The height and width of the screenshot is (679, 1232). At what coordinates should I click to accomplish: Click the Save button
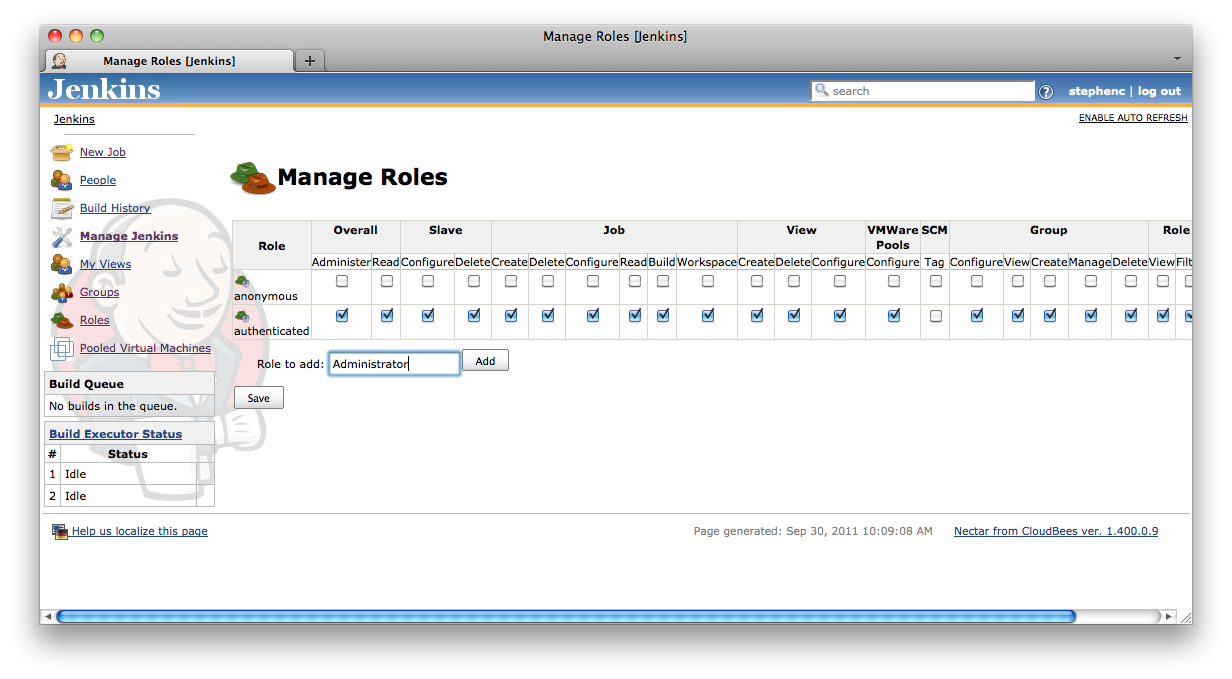point(259,398)
